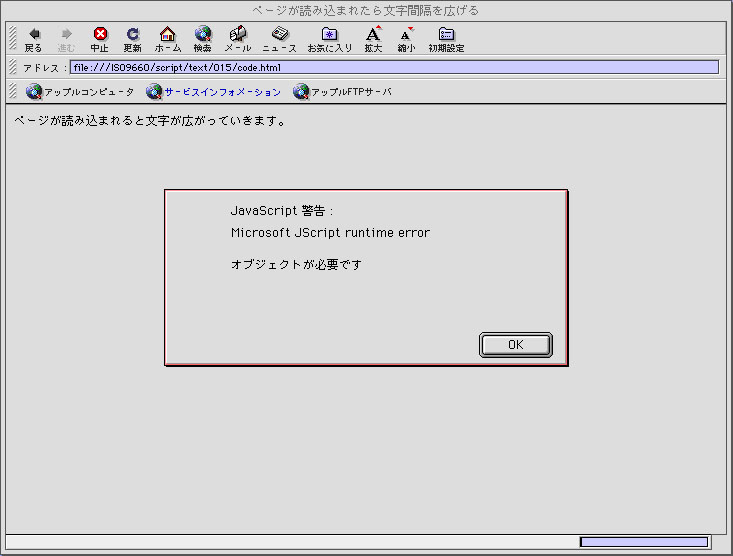Click the grip handle beside the アドレス bar
This screenshot has width=733, height=556.
pyautogui.click(x=13, y=68)
